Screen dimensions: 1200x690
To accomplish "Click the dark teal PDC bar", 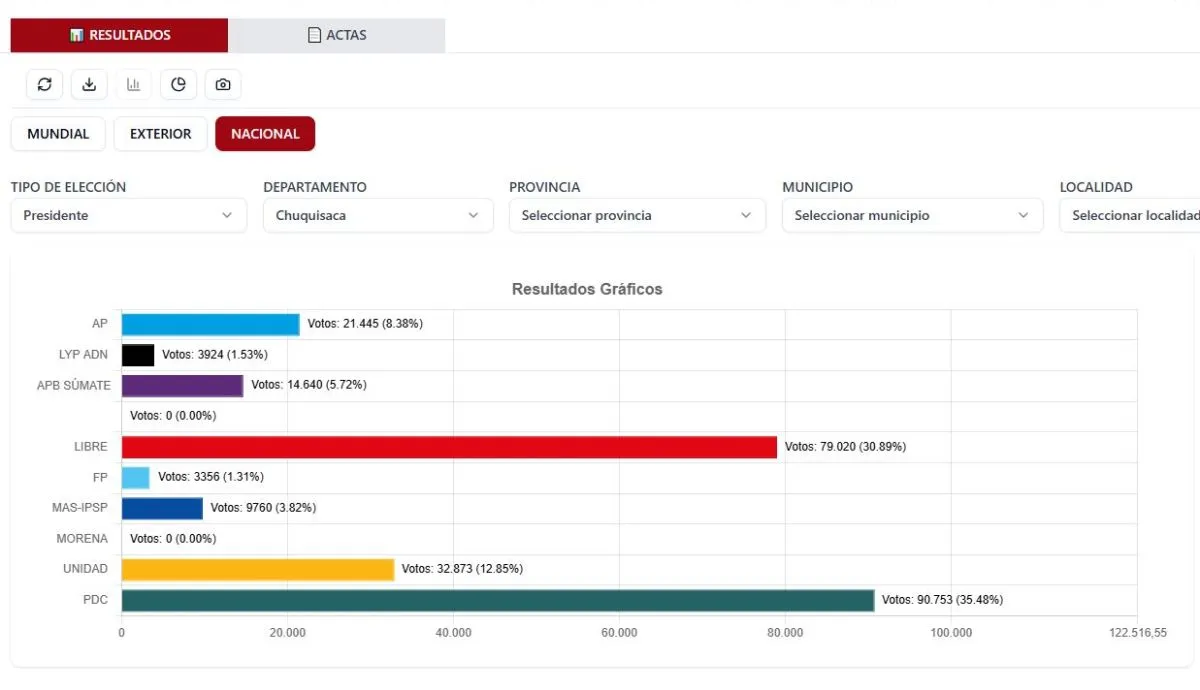I will 497,600.
